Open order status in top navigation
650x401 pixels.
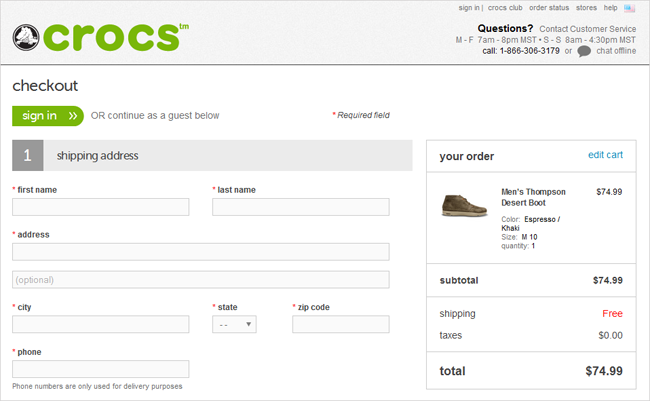pos(549,8)
